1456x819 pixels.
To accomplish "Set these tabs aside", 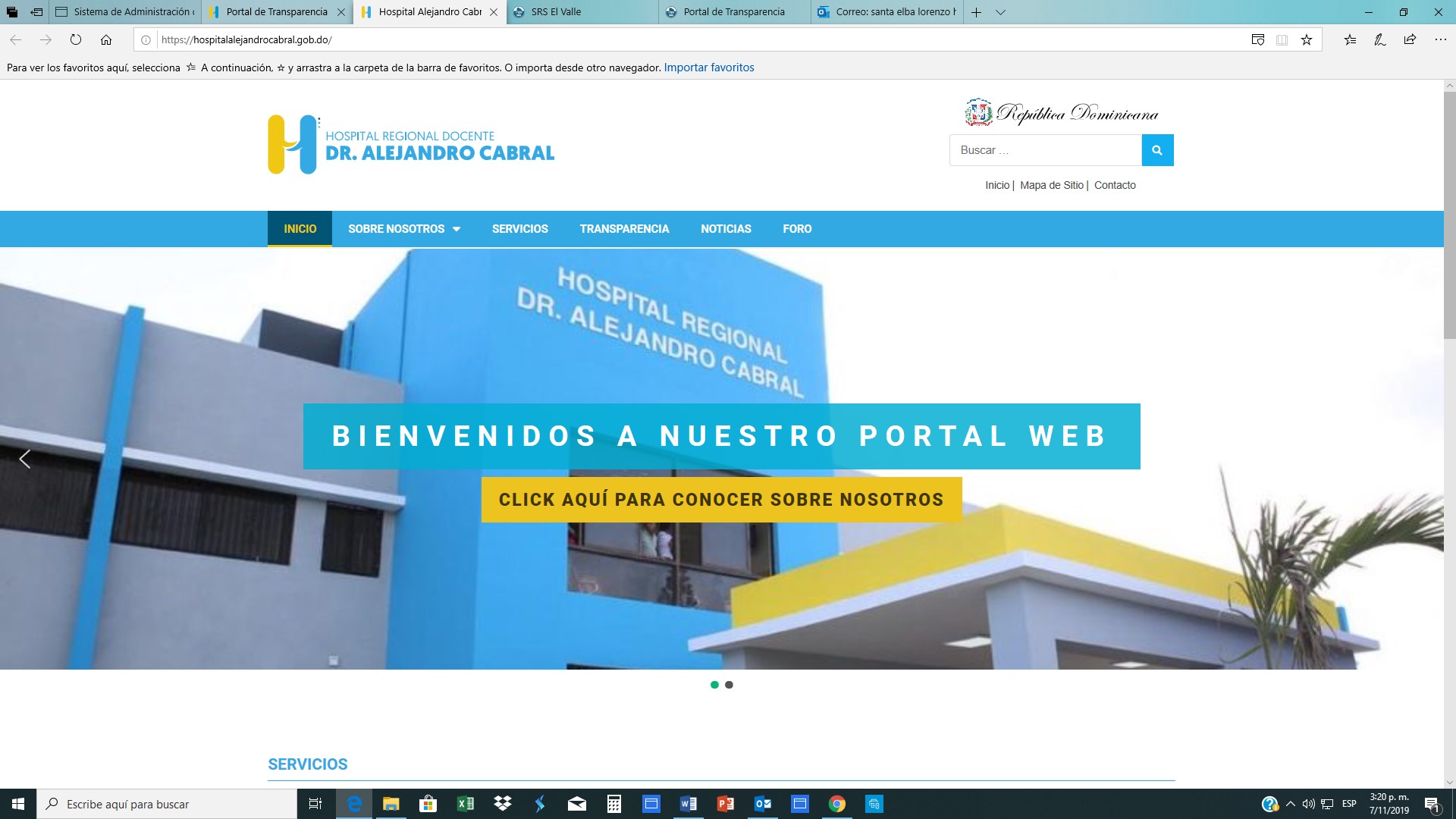I will pos(36,12).
